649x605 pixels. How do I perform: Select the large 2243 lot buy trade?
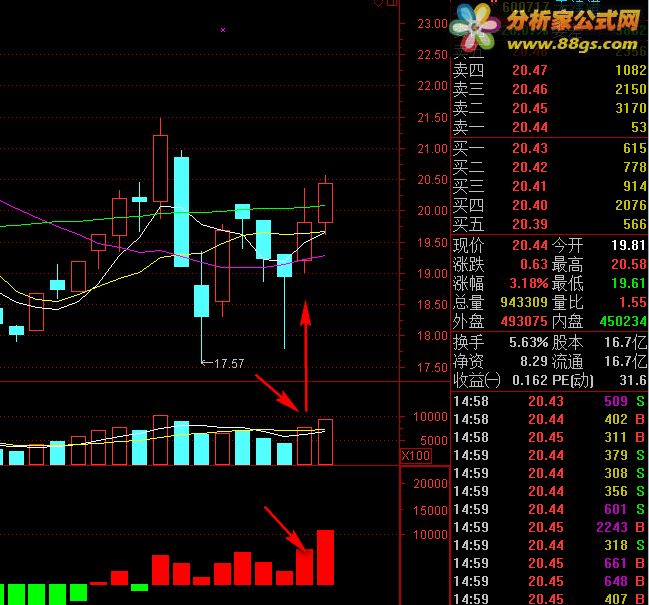[549, 527]
